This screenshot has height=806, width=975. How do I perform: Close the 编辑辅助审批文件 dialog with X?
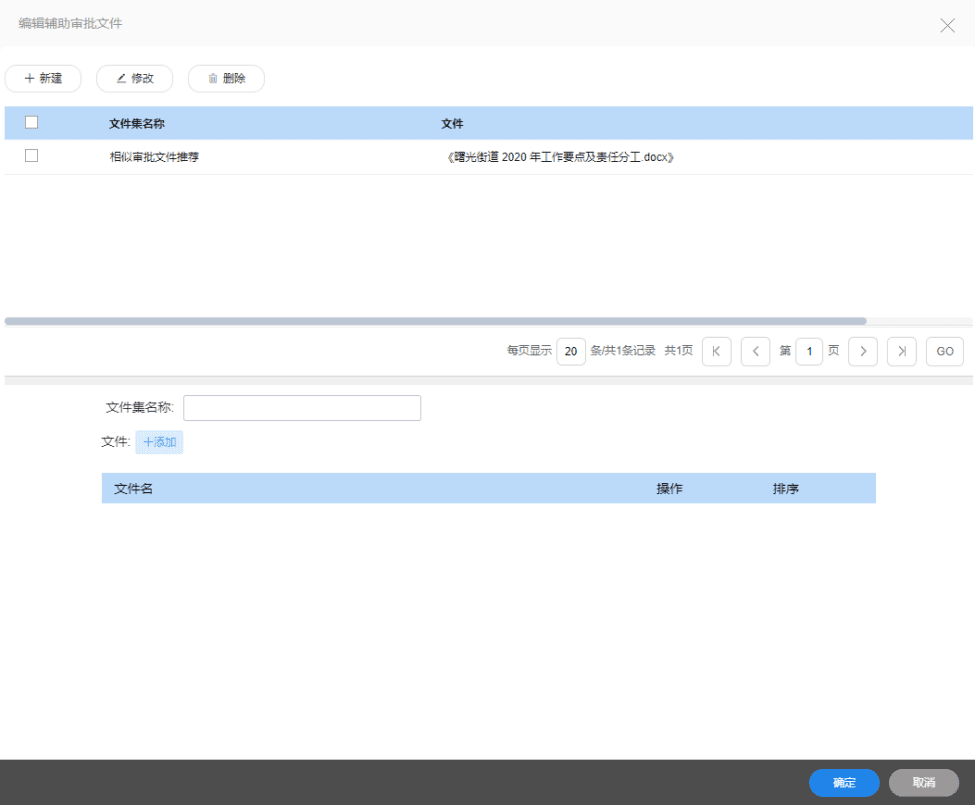click(x=947, y=25)
